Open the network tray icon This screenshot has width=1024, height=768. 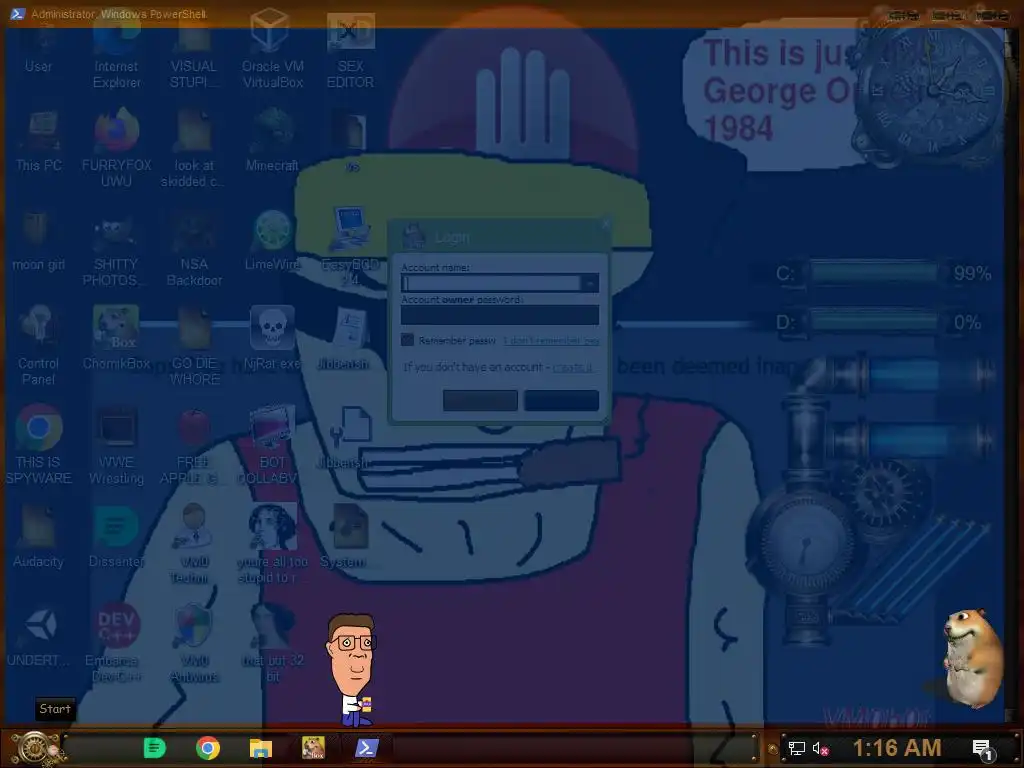(x=797, y=748)
